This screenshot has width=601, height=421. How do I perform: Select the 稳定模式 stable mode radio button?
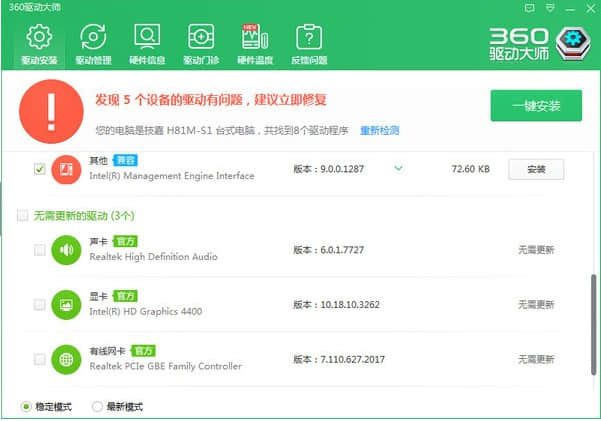coord(26,407)
